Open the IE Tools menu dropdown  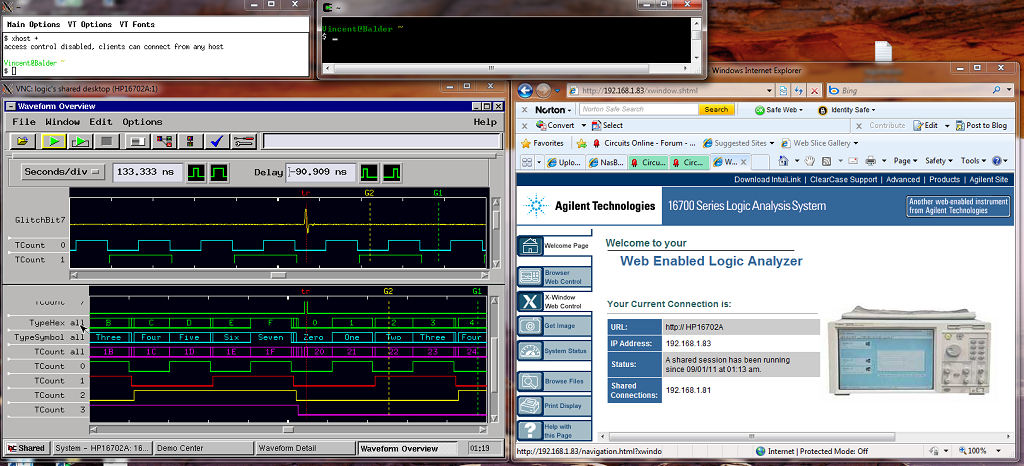[x=974, y=161]
